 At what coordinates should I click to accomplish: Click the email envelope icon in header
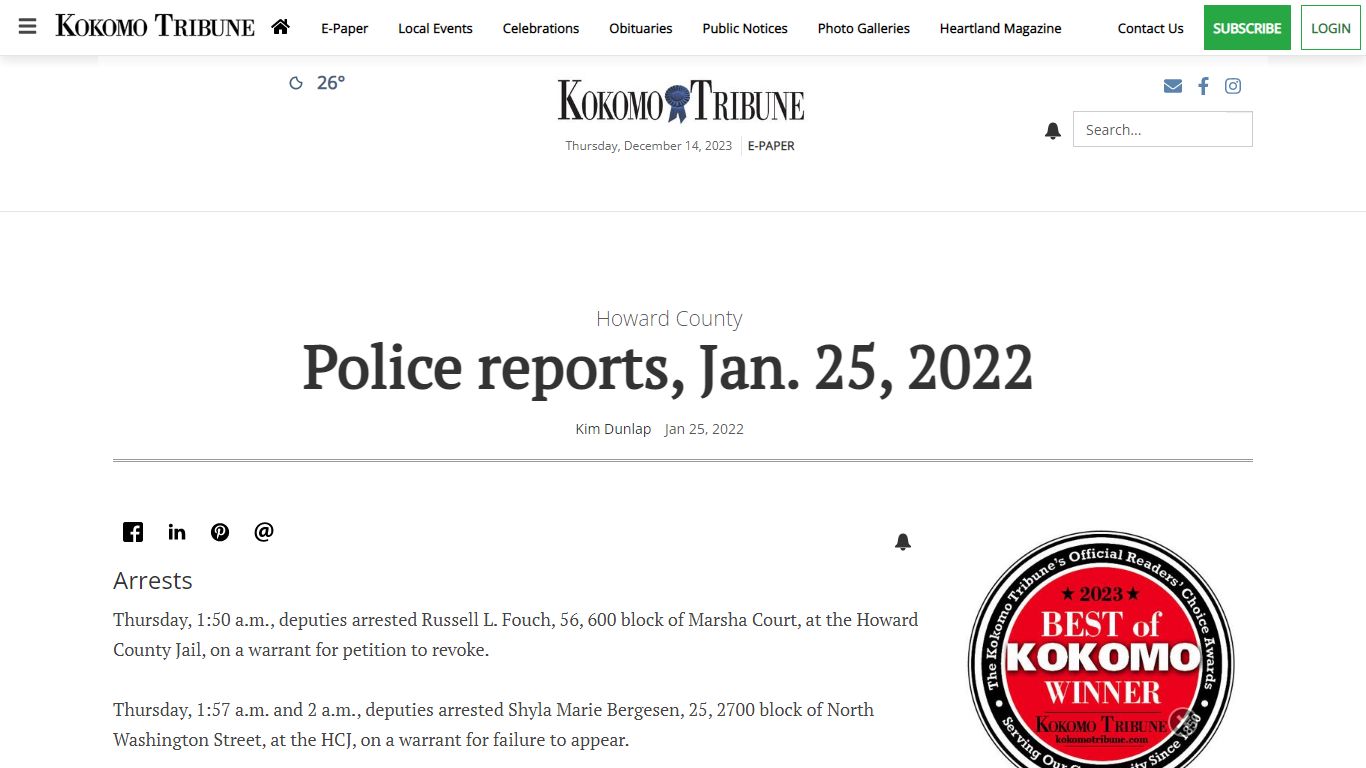1173,86
